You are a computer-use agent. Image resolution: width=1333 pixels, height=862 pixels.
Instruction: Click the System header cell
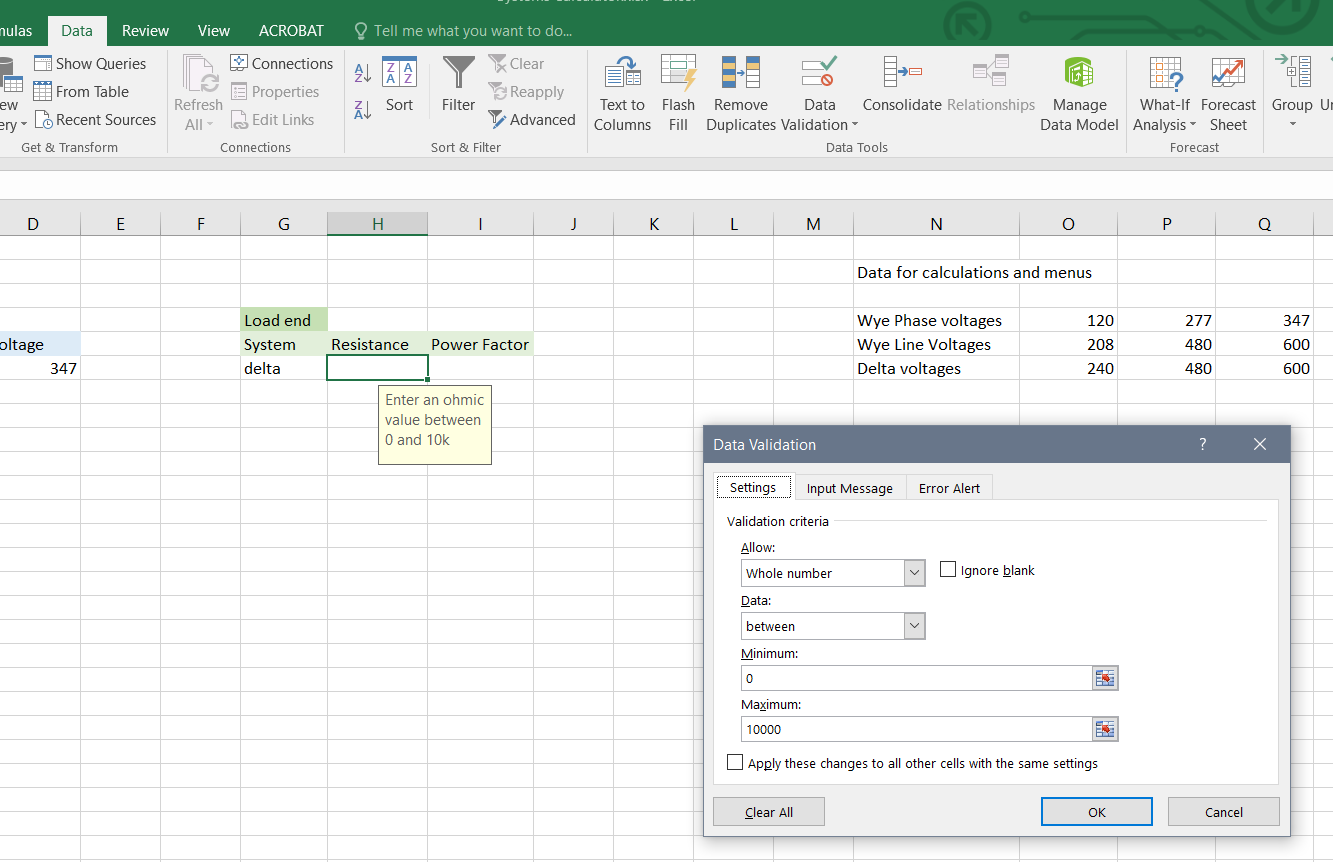click(x=284, y=344)
